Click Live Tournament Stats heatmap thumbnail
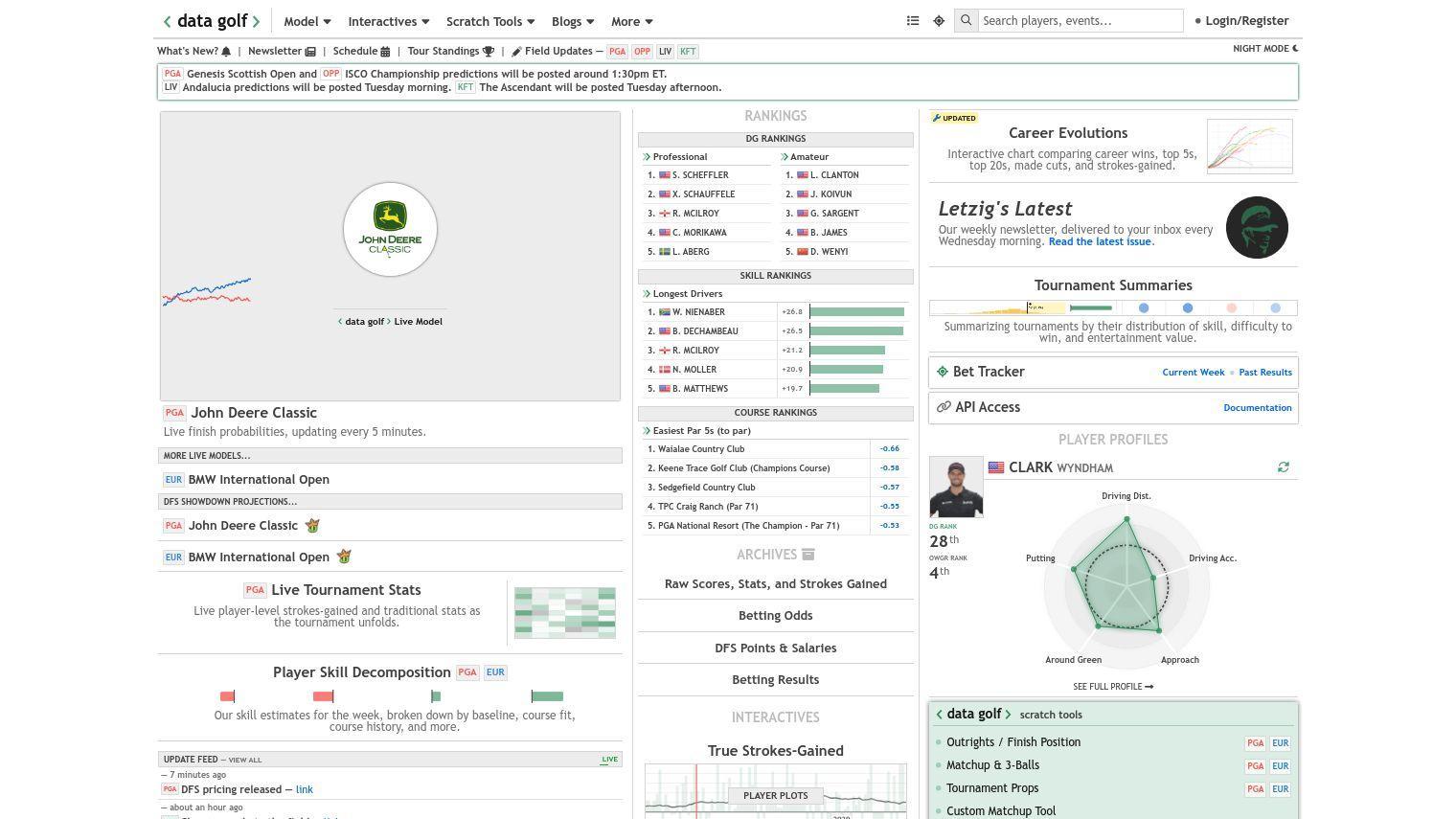This screenshot has height=819, width=1456. click(x=565, y=613)
